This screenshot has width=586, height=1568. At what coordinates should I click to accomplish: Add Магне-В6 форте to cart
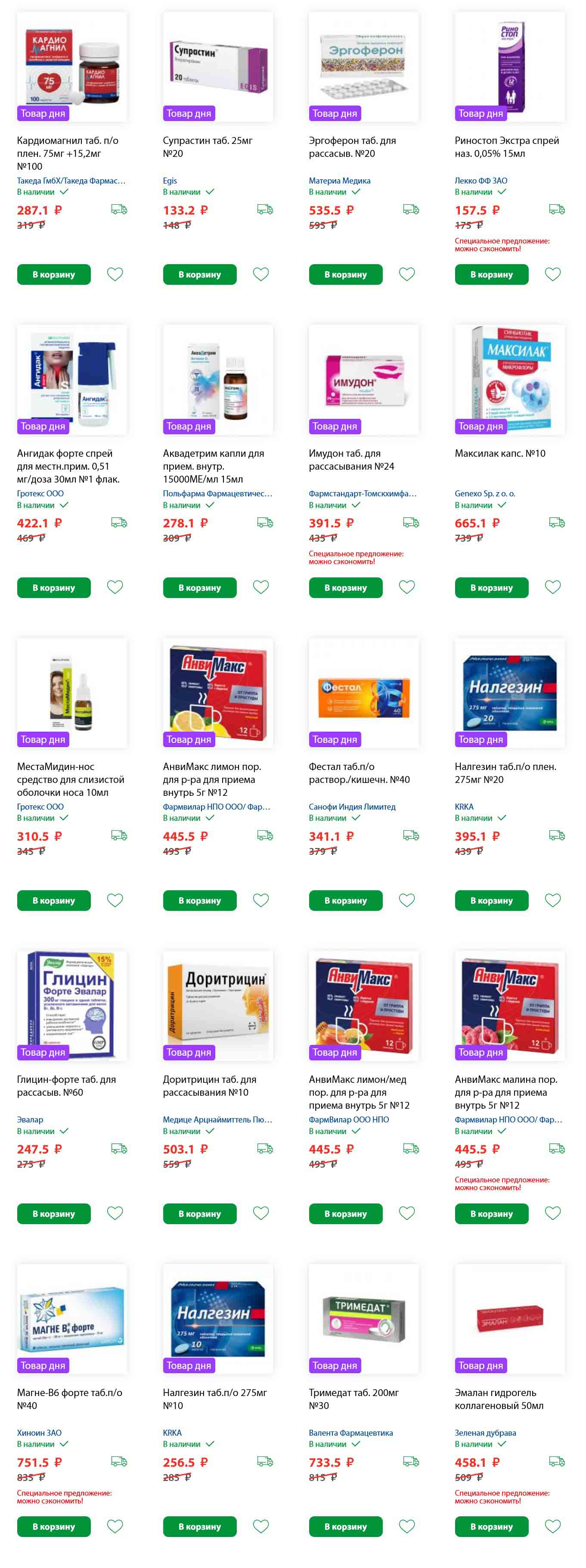[53, 1526]
